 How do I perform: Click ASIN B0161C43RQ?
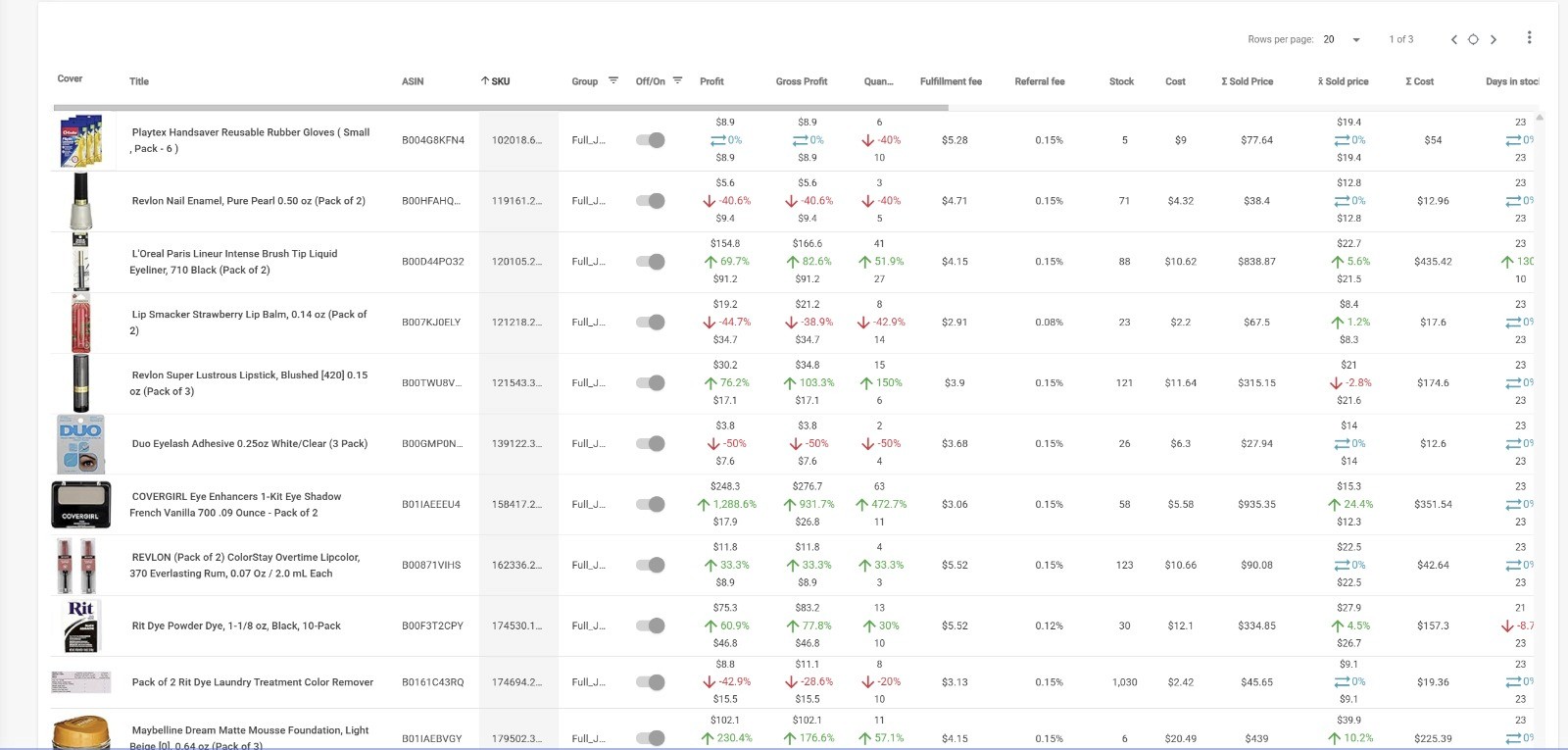[x=433, y=682]
